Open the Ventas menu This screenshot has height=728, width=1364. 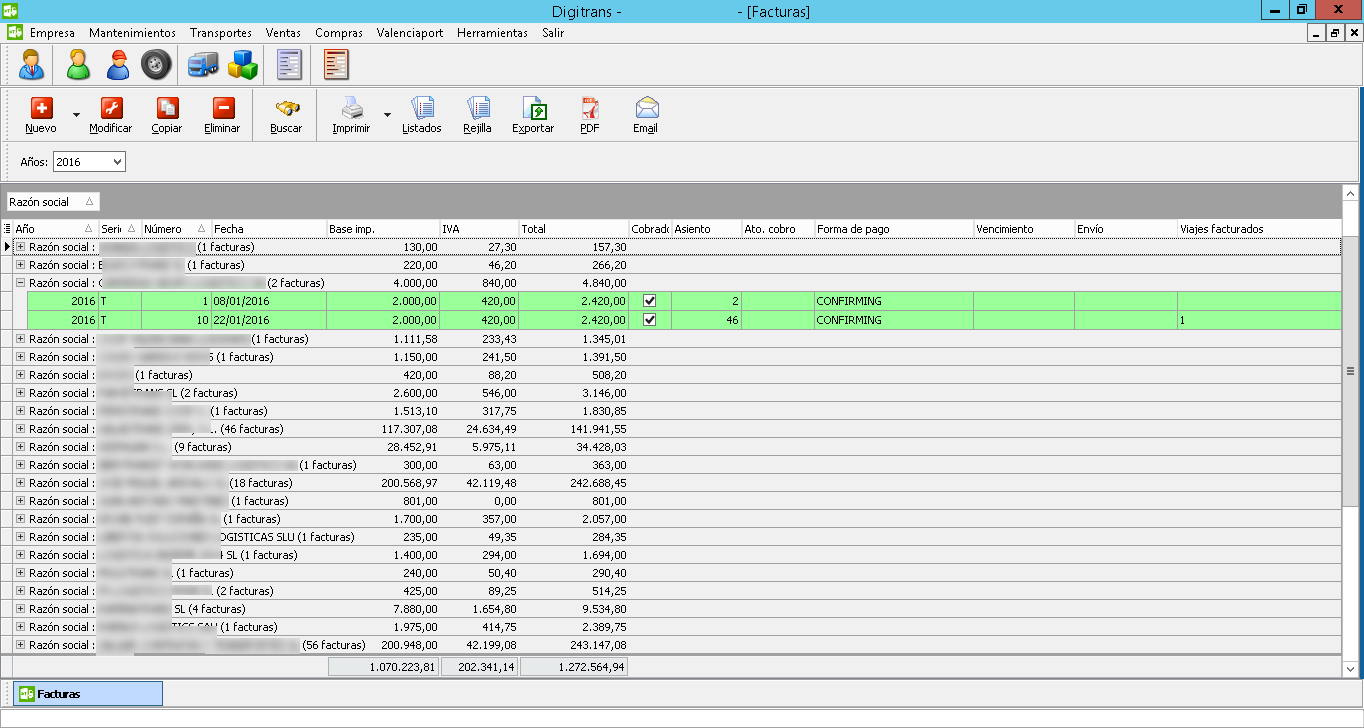point(283,33)
